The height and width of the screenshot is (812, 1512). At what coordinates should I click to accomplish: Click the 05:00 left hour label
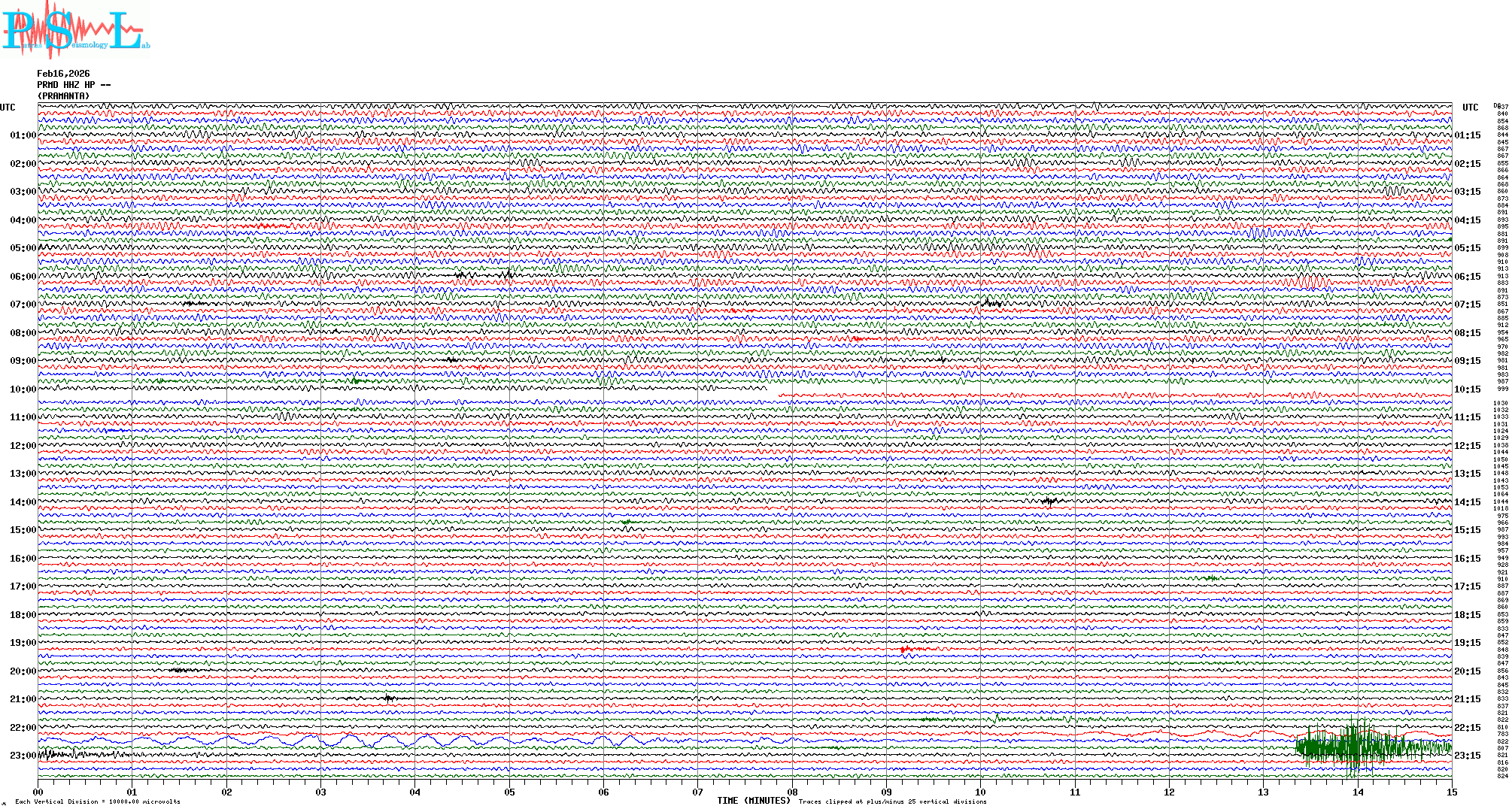23,248
